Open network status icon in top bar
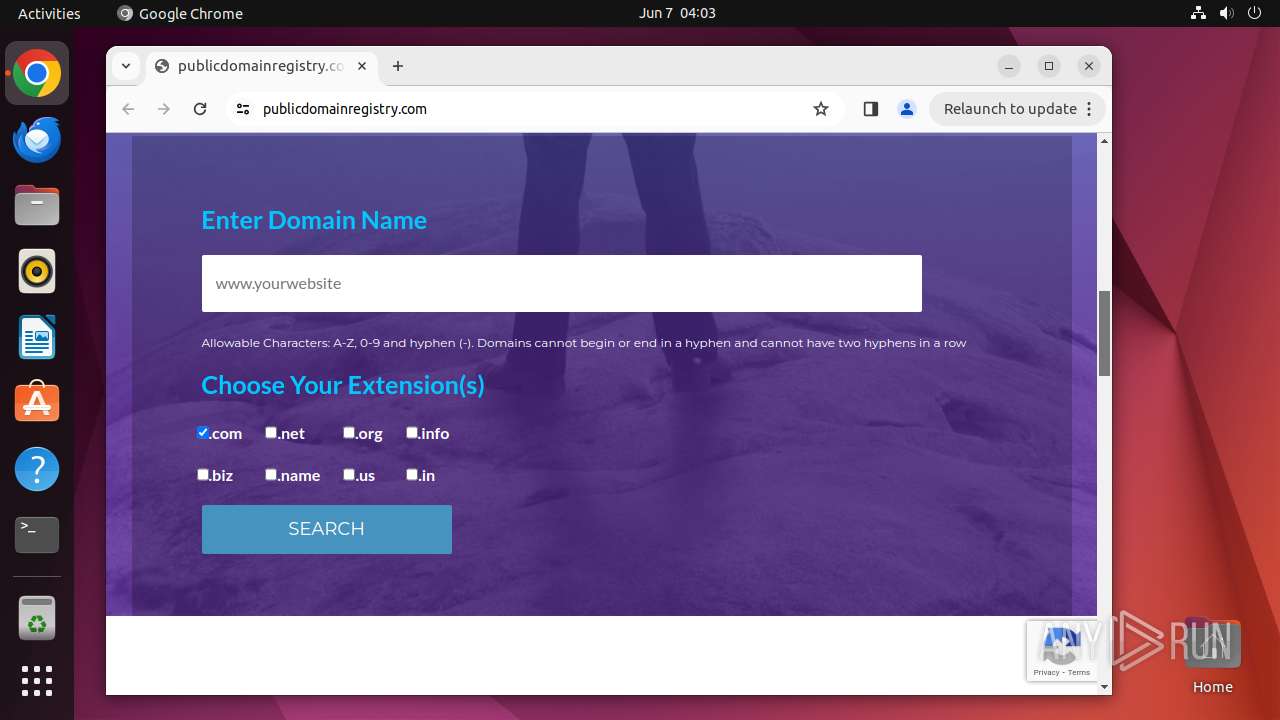 pos(1199,13)
